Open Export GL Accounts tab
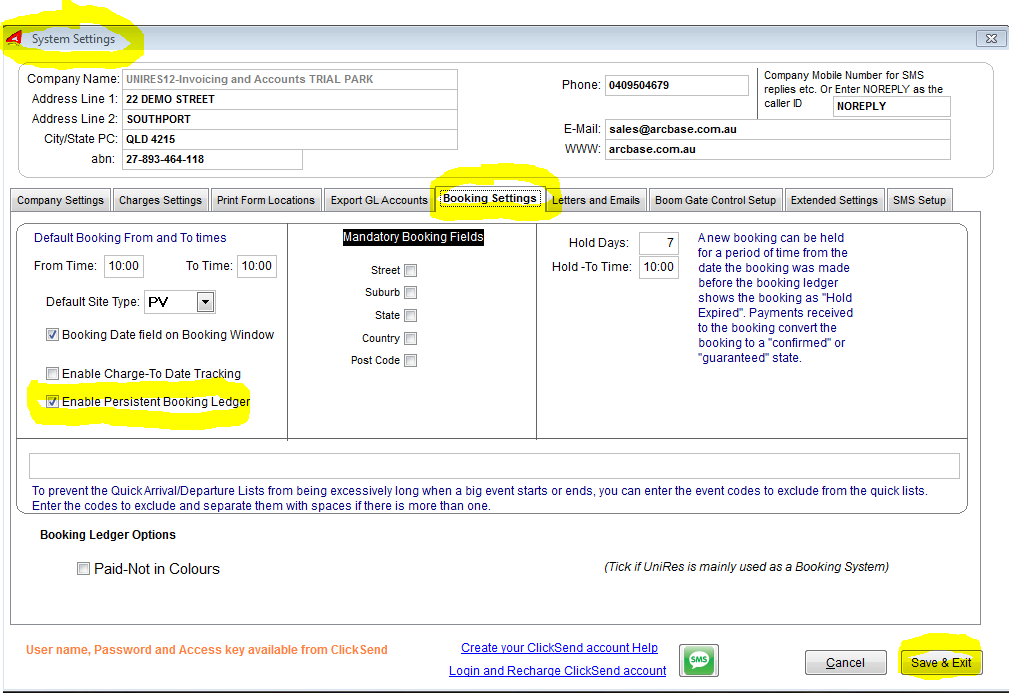 pyautogui.click(x=379, y=200)
